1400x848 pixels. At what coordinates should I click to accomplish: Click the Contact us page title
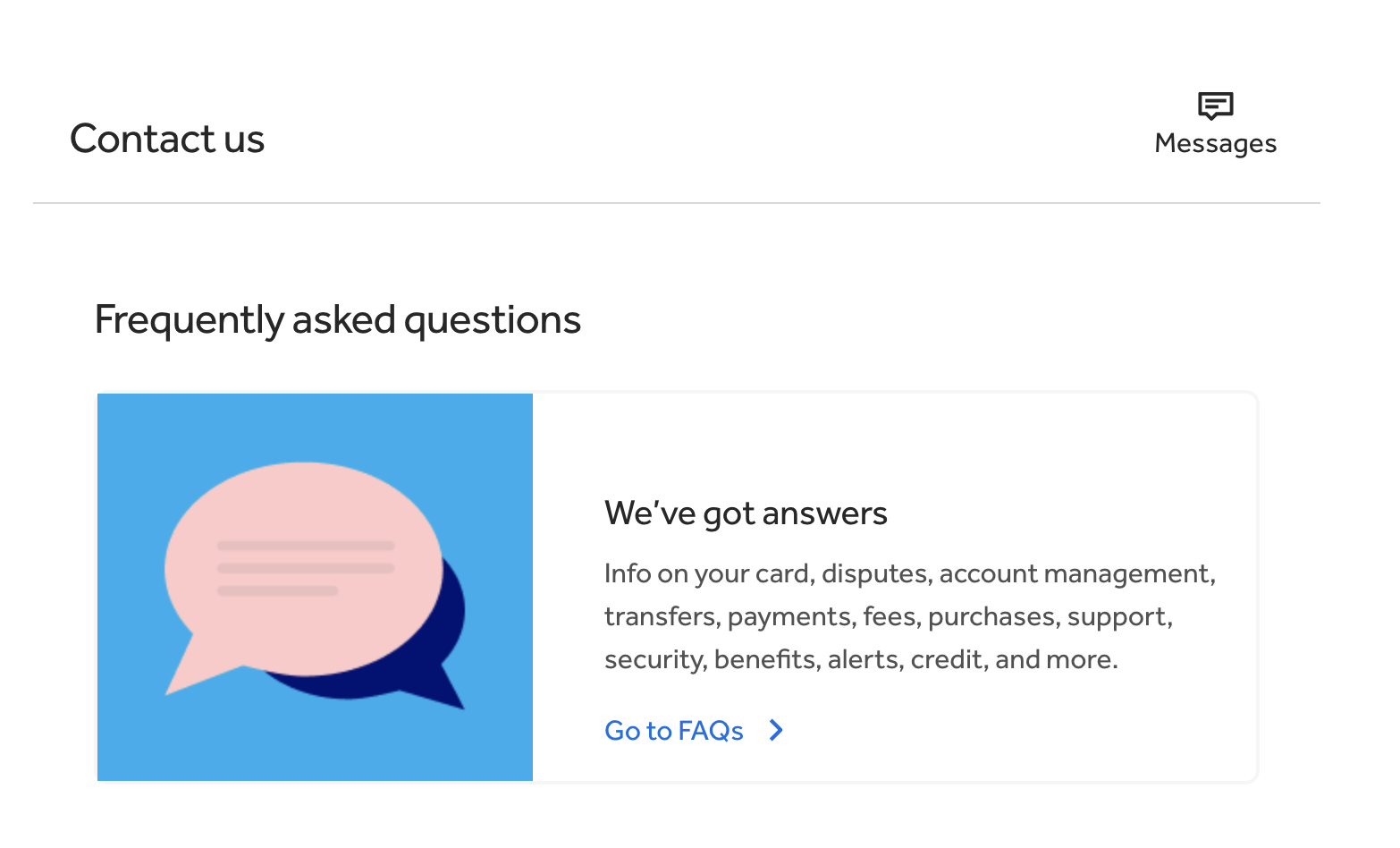[167, 139]
